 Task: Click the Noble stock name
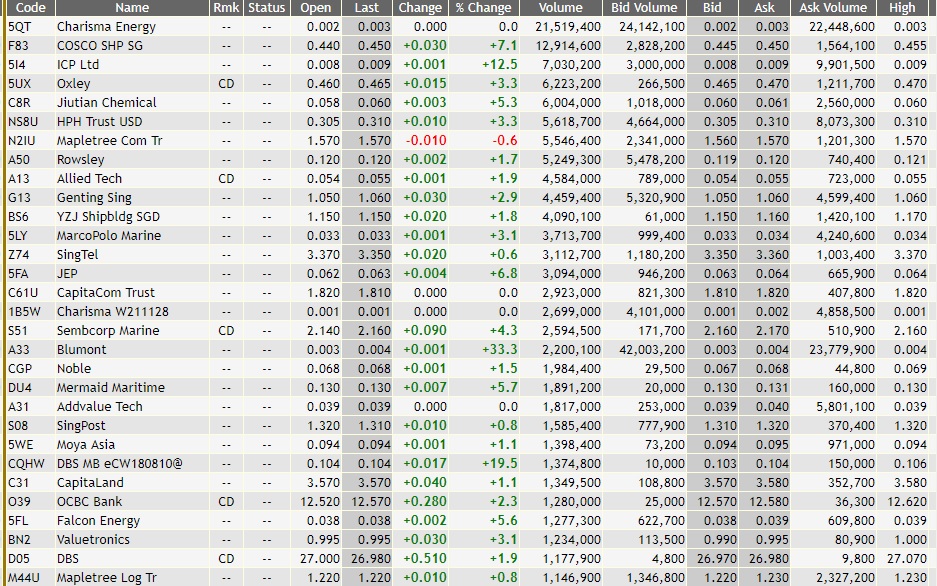(x=74, y=369)
